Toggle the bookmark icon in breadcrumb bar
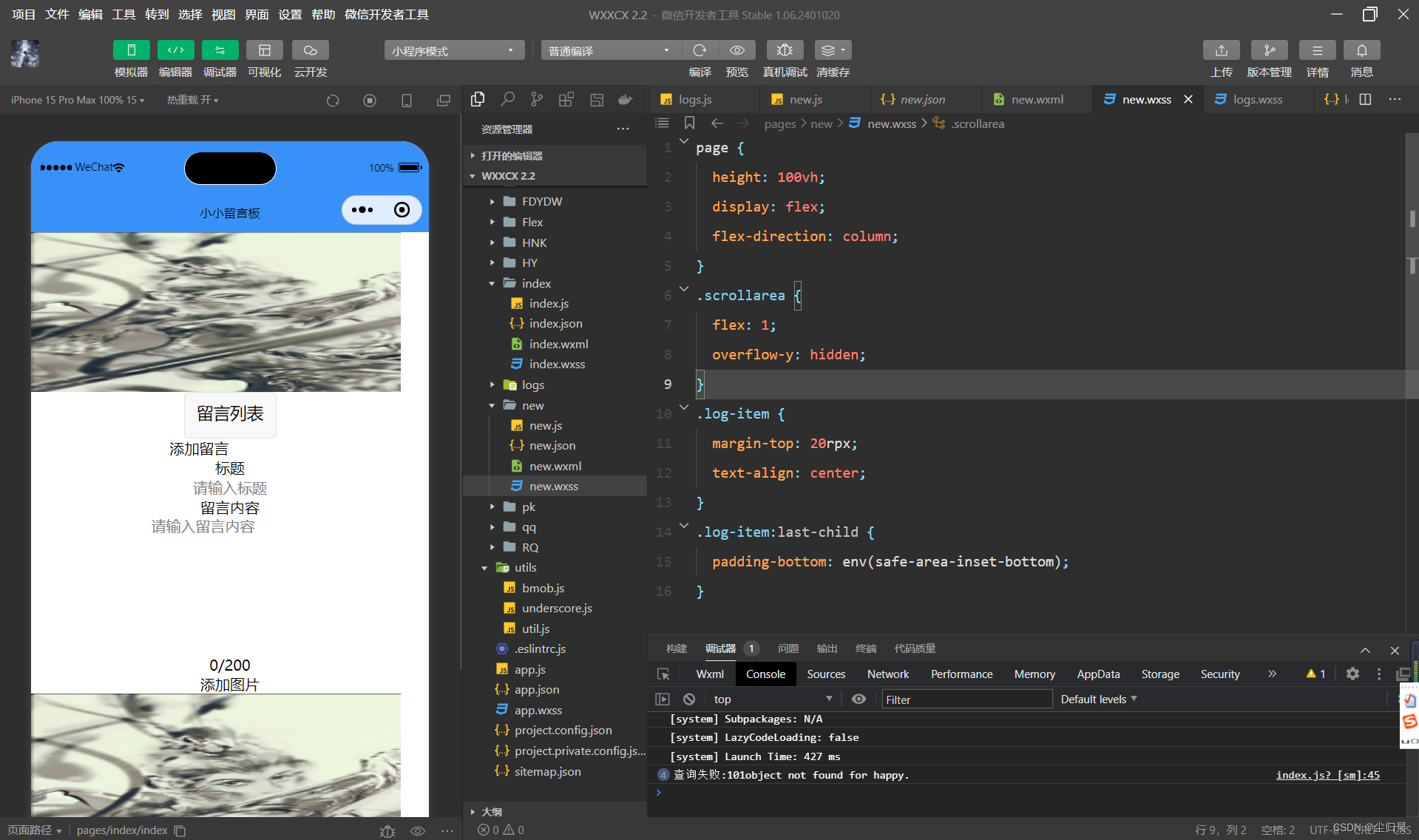Image resolution: width=1419 pixels, height=840 pixels. click(x=689, y=123)
